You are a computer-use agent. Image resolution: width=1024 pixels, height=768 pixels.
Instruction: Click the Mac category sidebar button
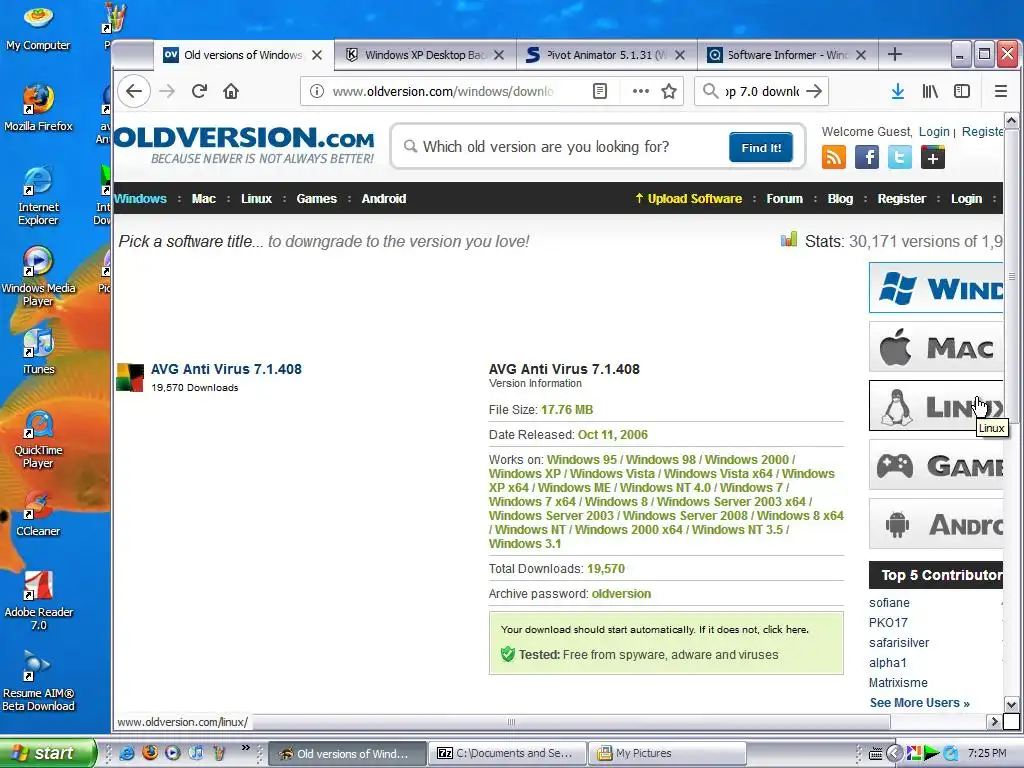pyautogui.click(x=936, y=347)
